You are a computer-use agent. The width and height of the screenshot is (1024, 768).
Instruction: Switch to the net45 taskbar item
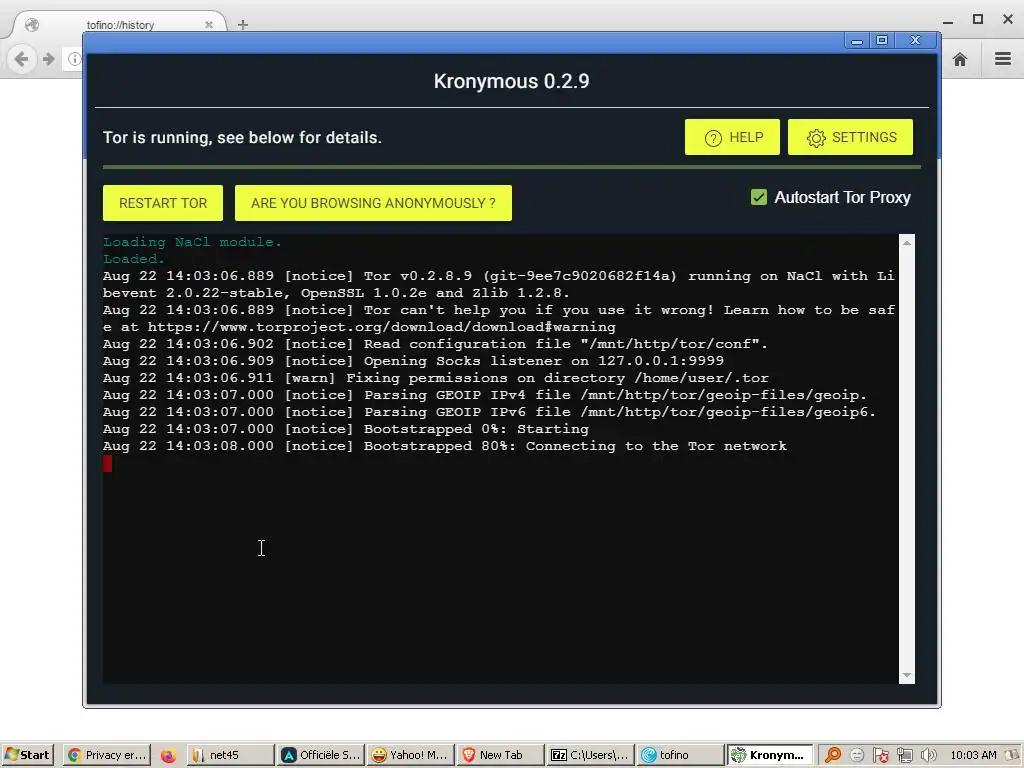click(229, 755)
